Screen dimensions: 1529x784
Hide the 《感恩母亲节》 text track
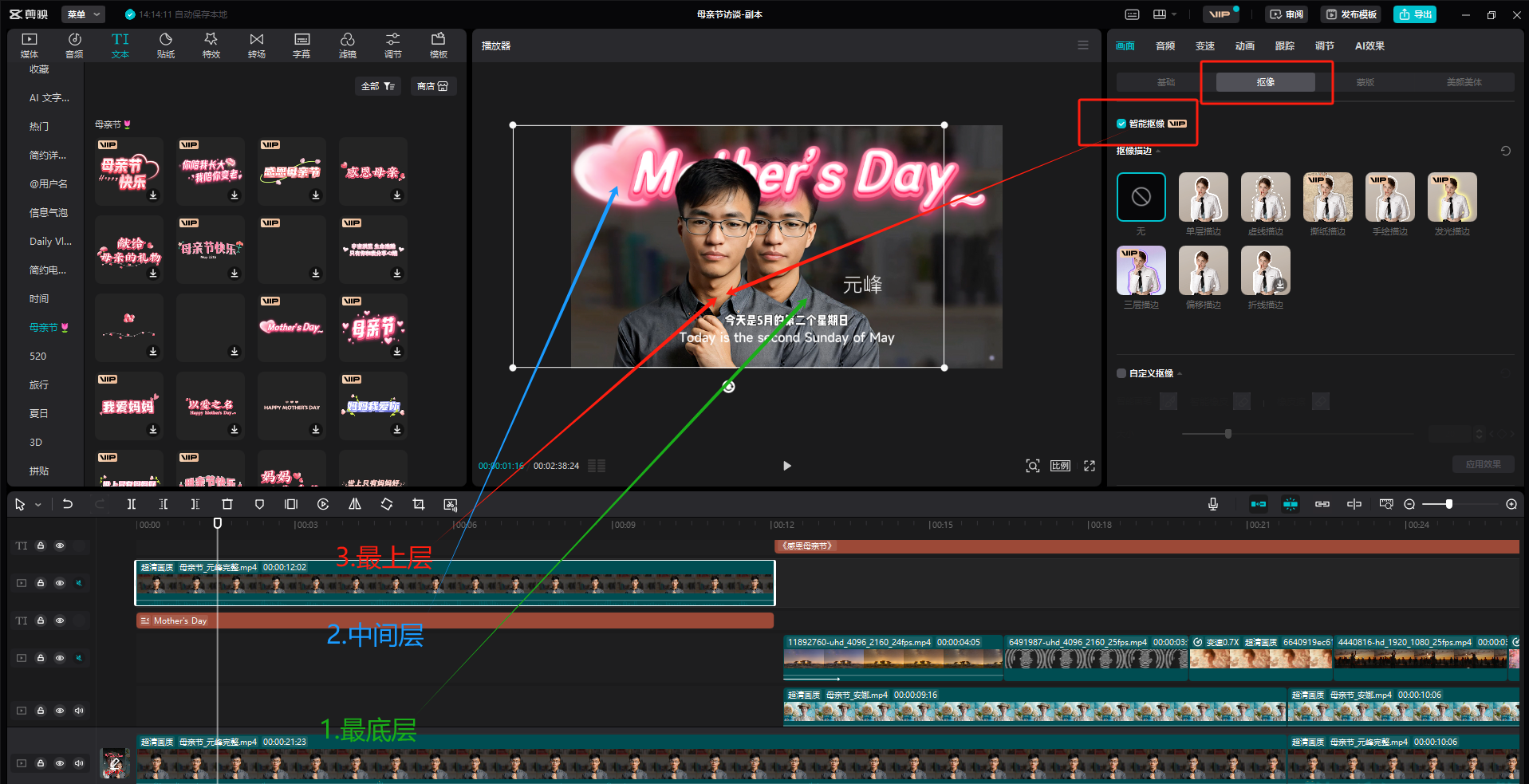pyautogui.click(x=60, y=546)
